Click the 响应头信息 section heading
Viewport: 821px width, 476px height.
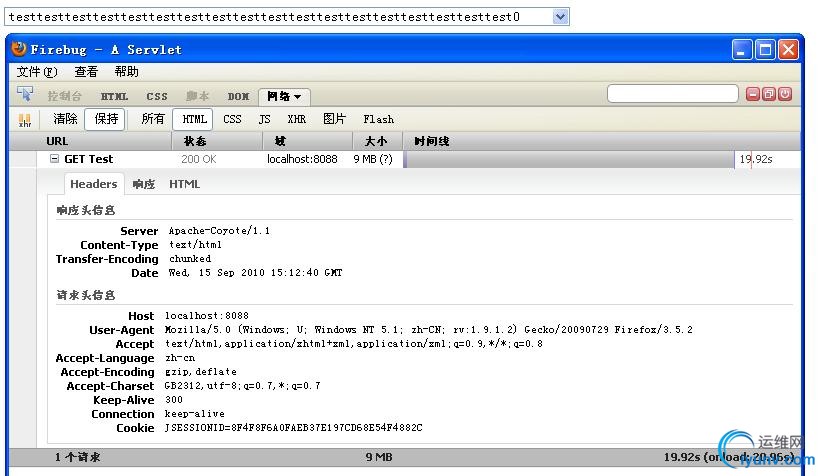pyautogui.click(x=85, y=211)
